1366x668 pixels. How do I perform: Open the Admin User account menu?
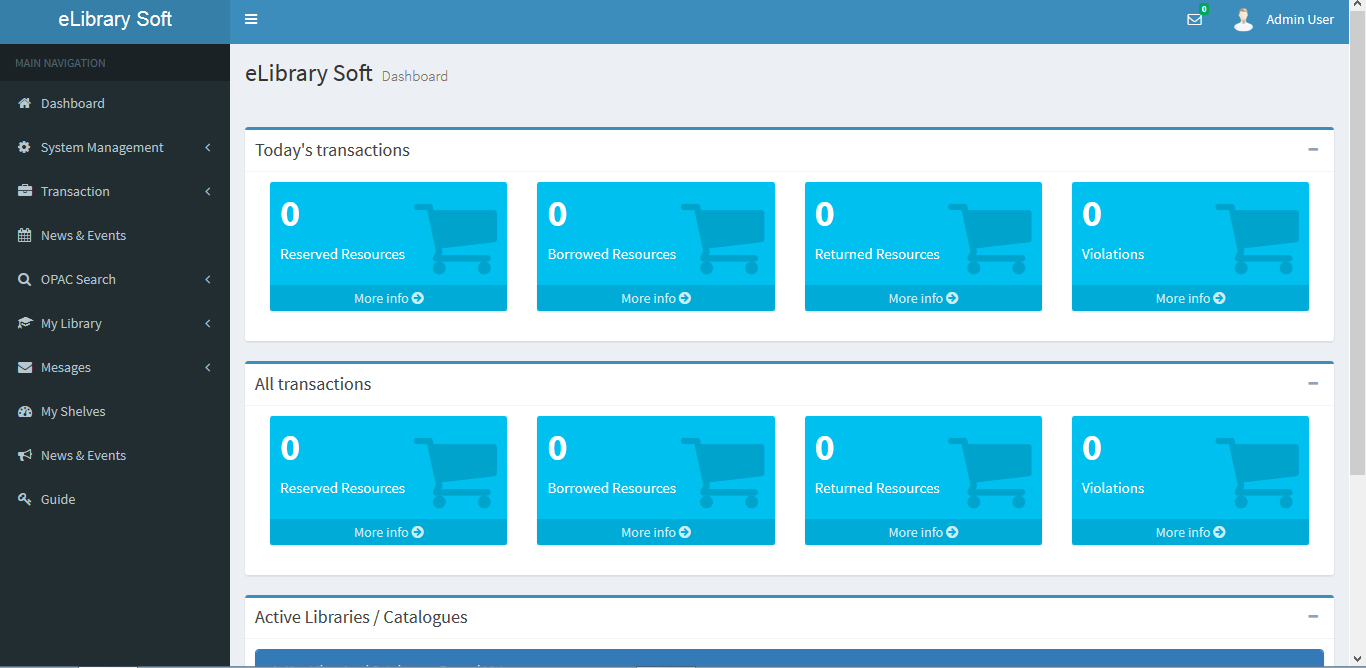click(1285, 19)
